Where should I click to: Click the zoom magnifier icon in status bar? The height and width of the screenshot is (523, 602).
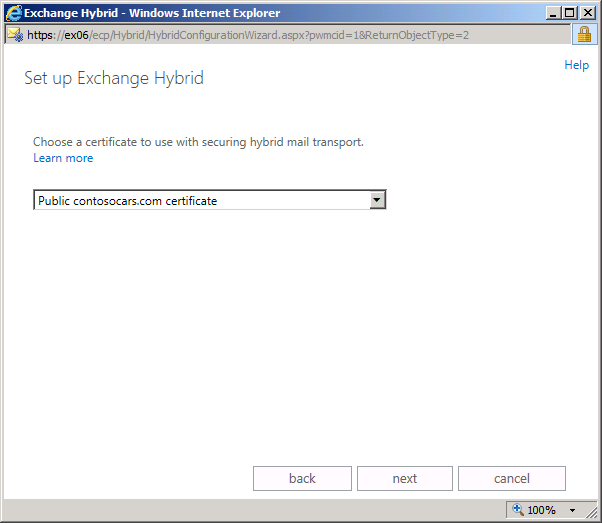(518, 510)
